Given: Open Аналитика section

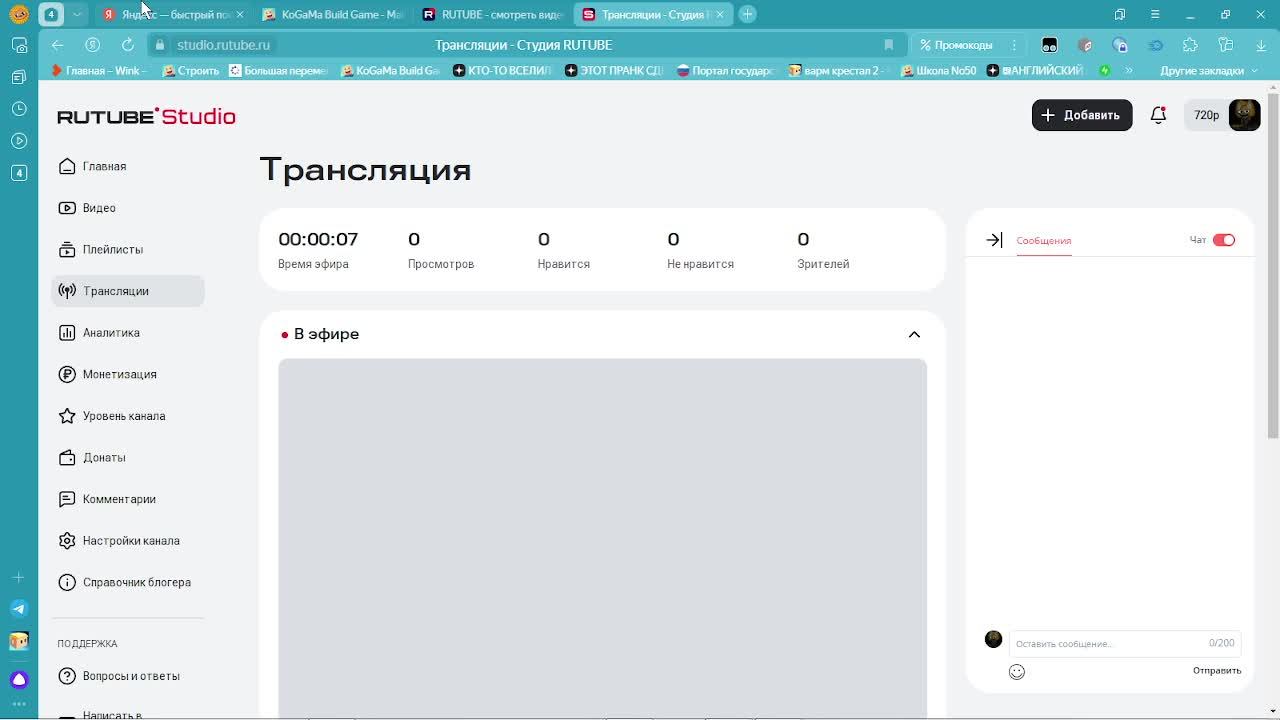Looking at the screenshot, I should [128, 333].
